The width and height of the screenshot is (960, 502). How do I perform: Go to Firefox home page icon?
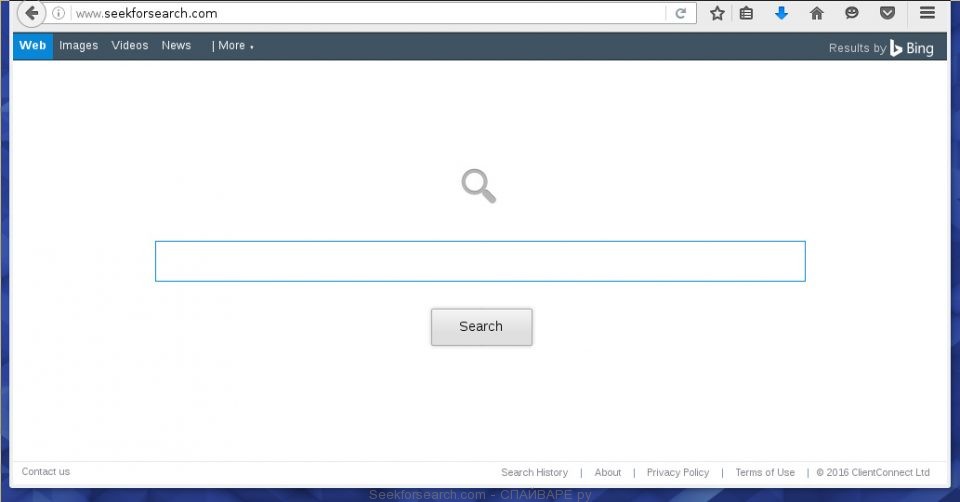(817, 14)
